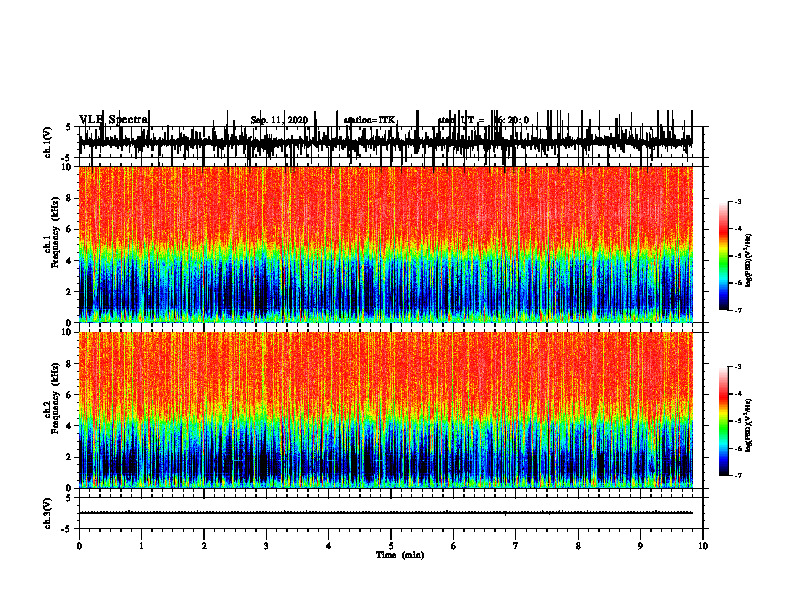Click the '6' kHz tick on ch.2 axis

click(x=70, y=395)
